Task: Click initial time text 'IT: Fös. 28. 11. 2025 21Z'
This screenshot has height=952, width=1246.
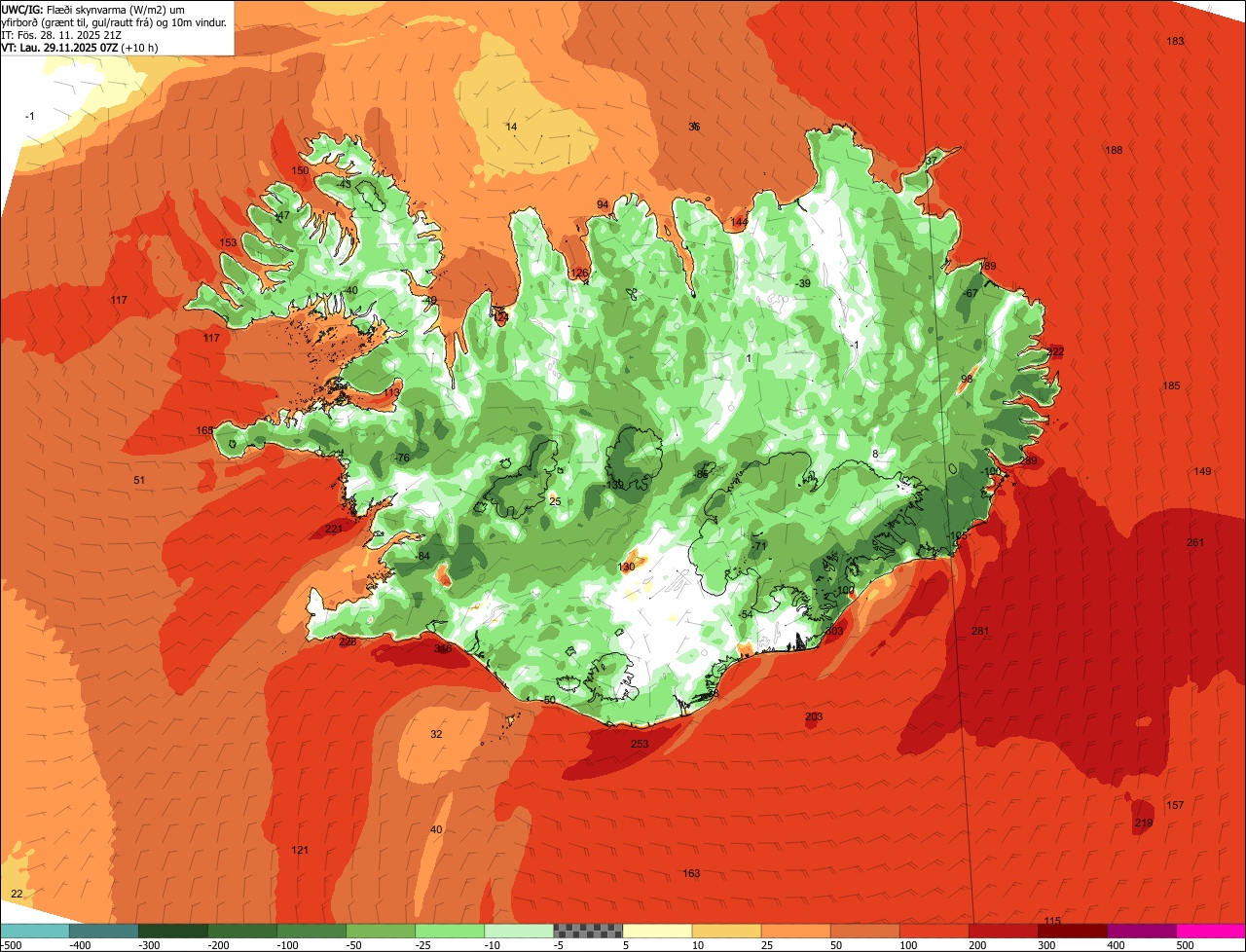Action: [x=61, y=35]
